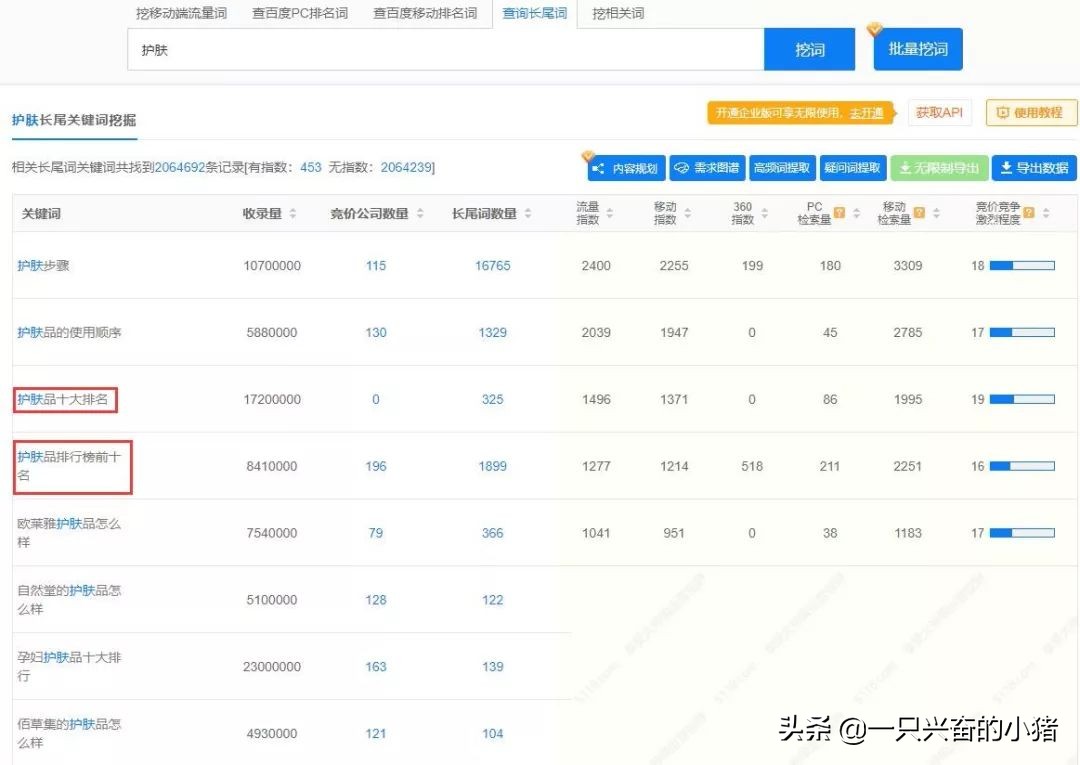Viewport: 1080px width, 765px height.
Task: Click the 获取API button
Action: (939, 112)
